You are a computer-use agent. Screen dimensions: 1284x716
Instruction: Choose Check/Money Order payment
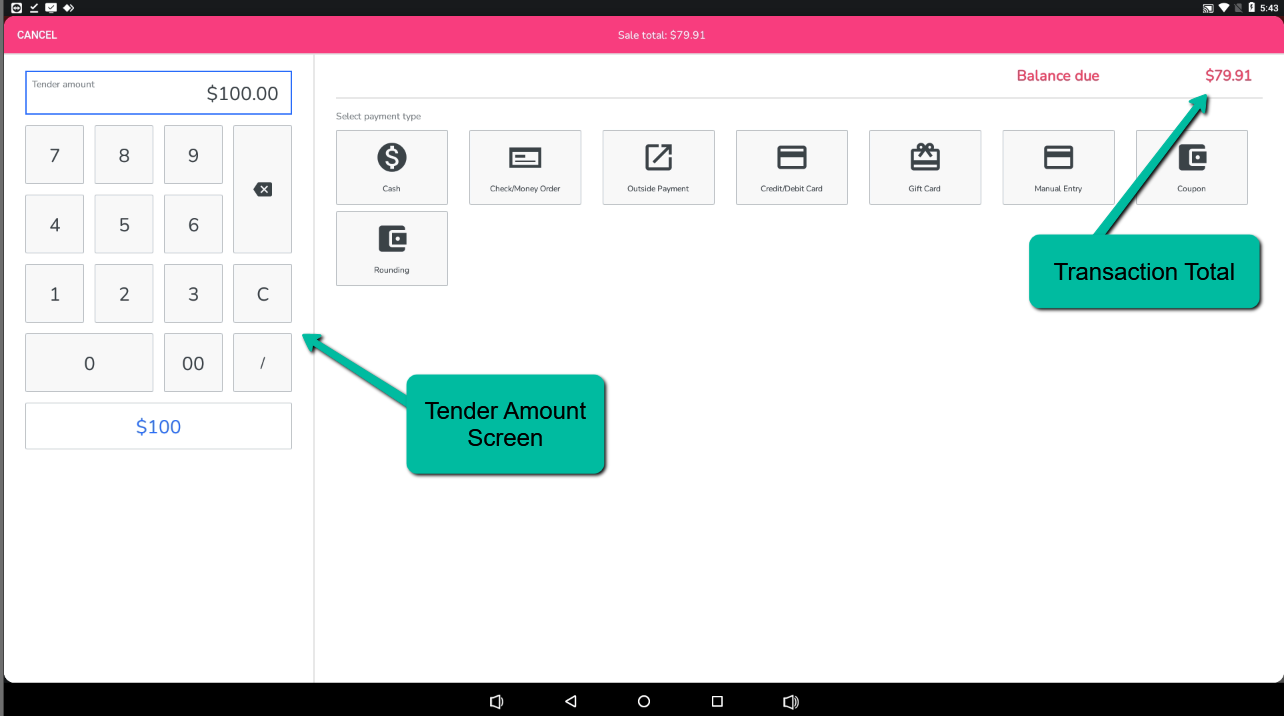(x=525, y=167)
